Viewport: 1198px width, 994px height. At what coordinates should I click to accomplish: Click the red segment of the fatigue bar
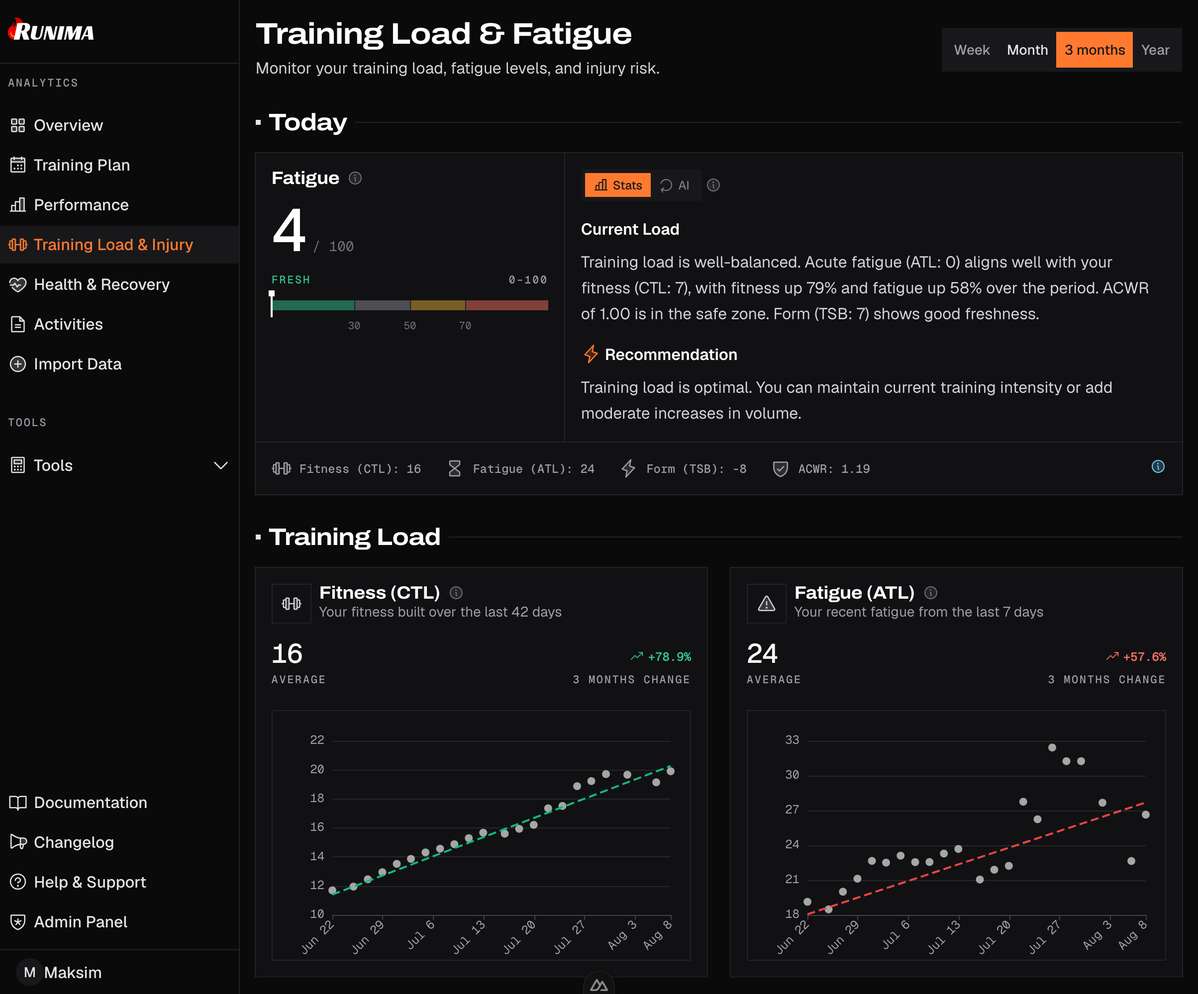(x=507, y=305)
